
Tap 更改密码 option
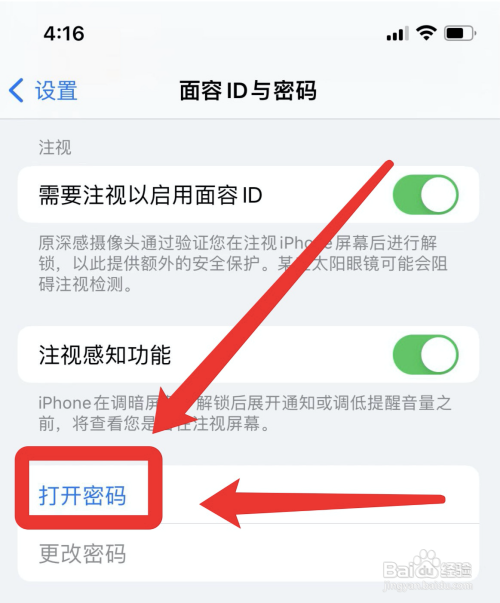tap(82, 554)
